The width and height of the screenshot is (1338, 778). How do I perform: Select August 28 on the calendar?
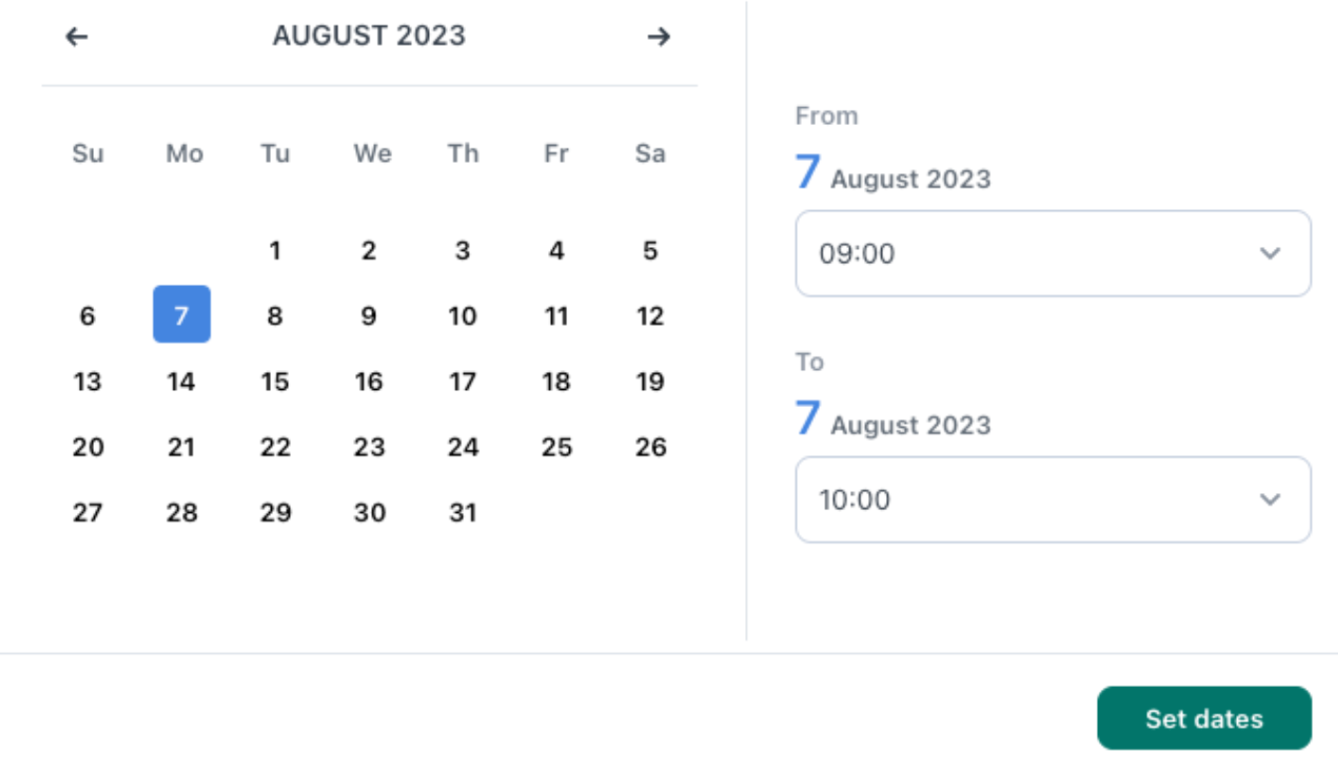181,513
